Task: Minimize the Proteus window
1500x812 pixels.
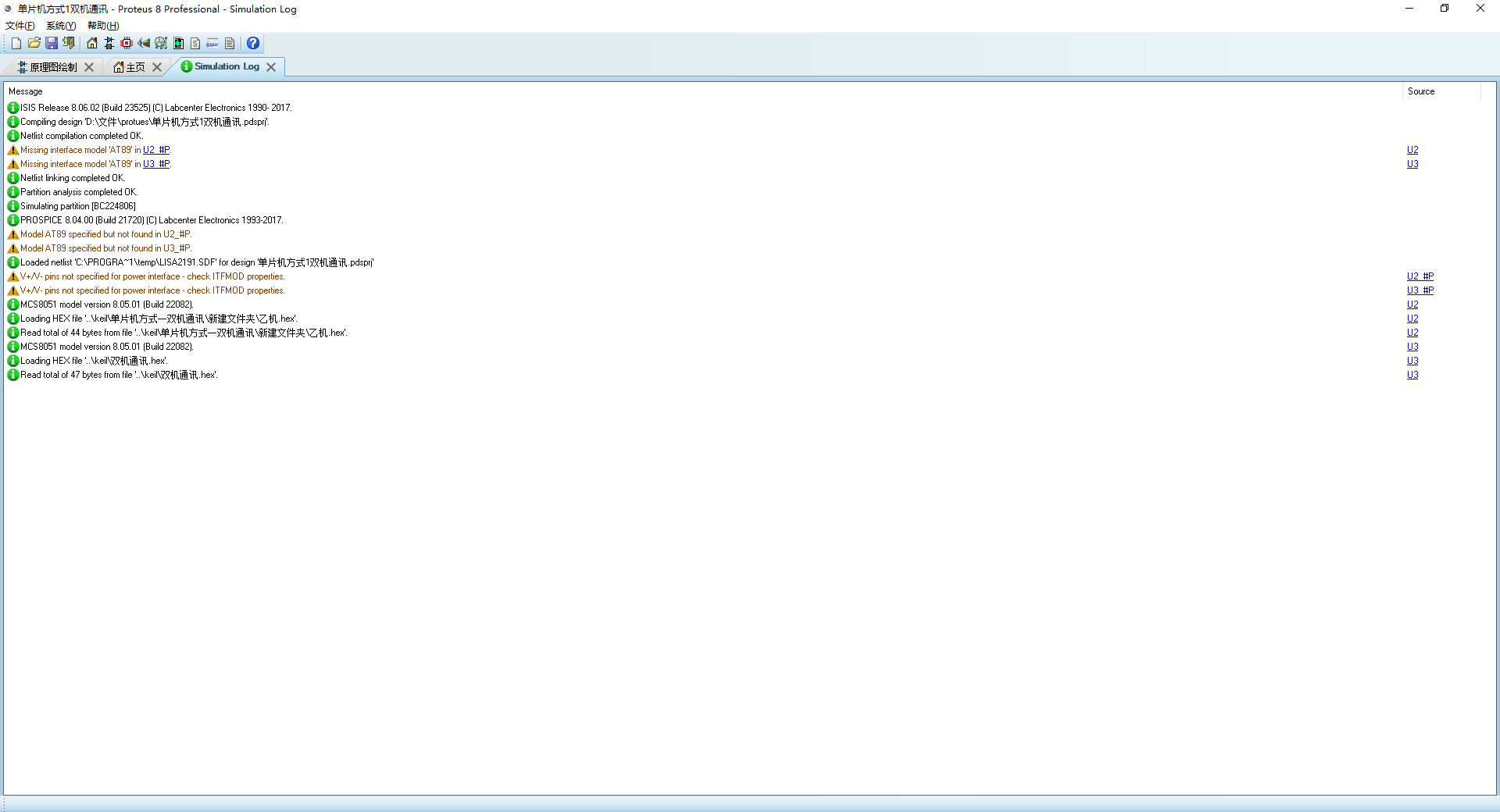Action: click(1409, 9)
